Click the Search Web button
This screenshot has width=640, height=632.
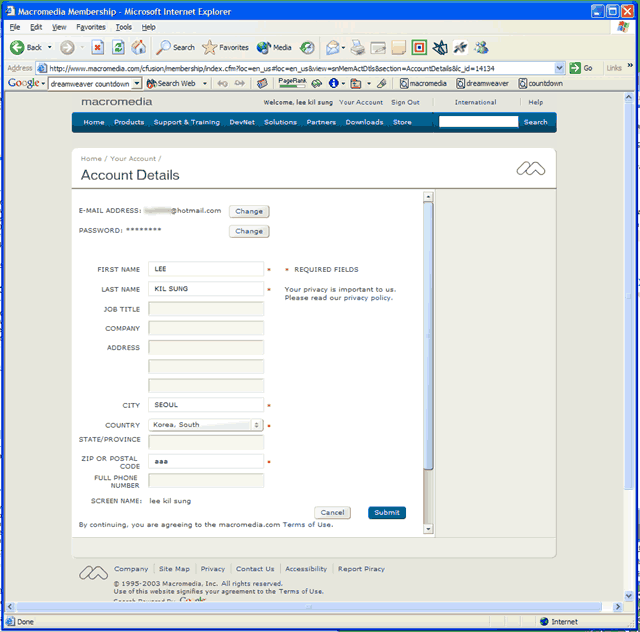click(171, 83)
